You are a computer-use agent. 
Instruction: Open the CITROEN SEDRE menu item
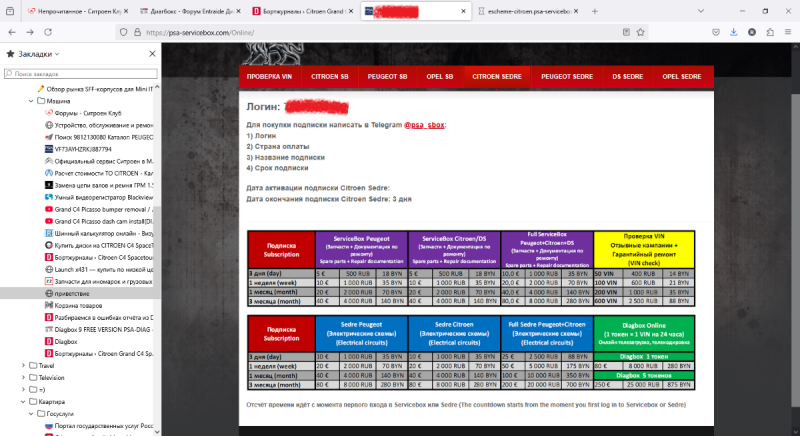click(494, 76)
